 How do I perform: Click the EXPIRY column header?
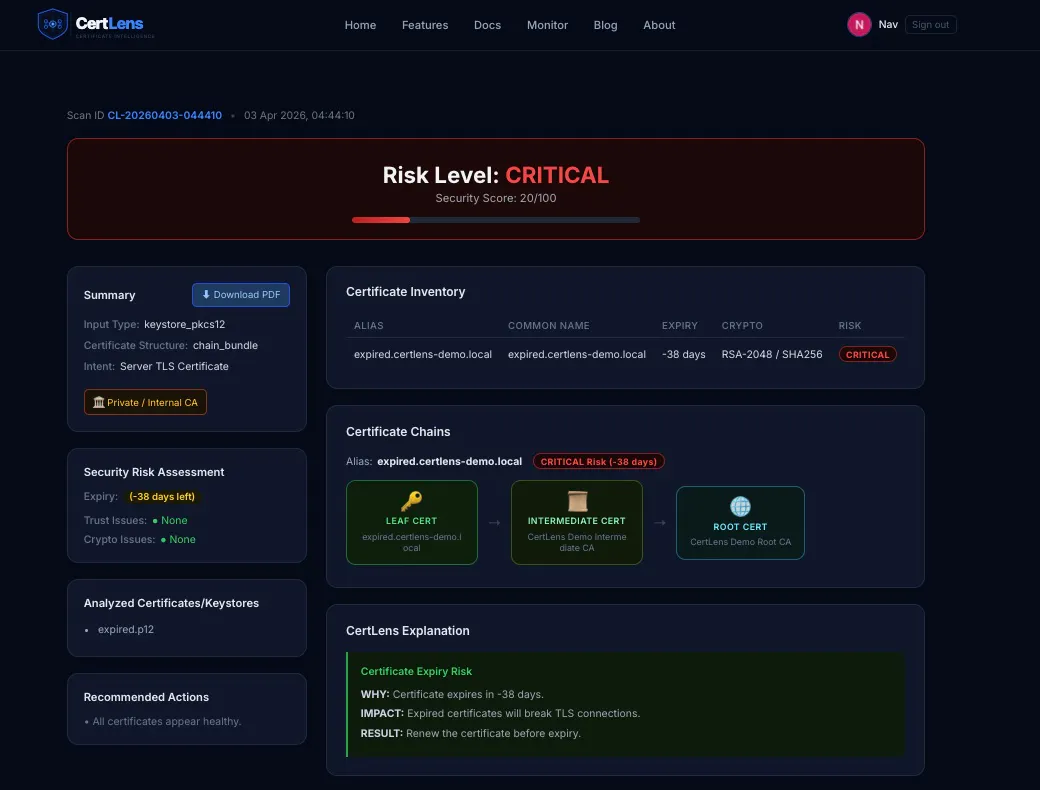[x=680, y=326]
